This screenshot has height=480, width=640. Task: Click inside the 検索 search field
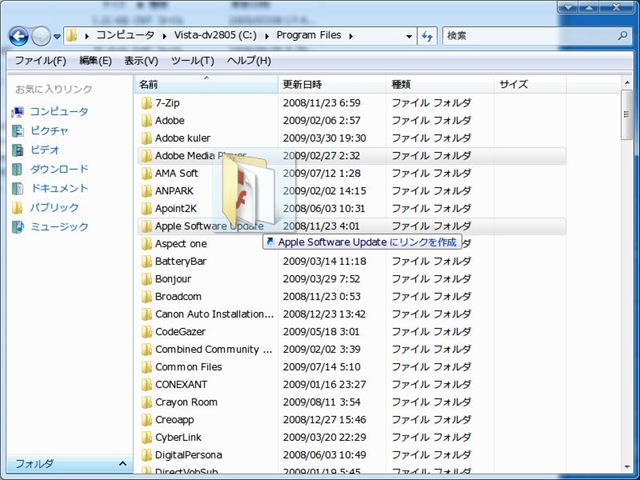(x=529, y=36)
